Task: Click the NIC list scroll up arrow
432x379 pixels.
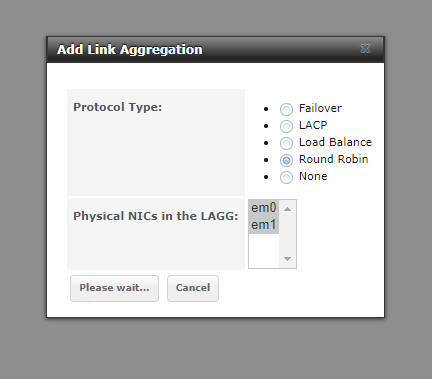Action: coord(287,209)
